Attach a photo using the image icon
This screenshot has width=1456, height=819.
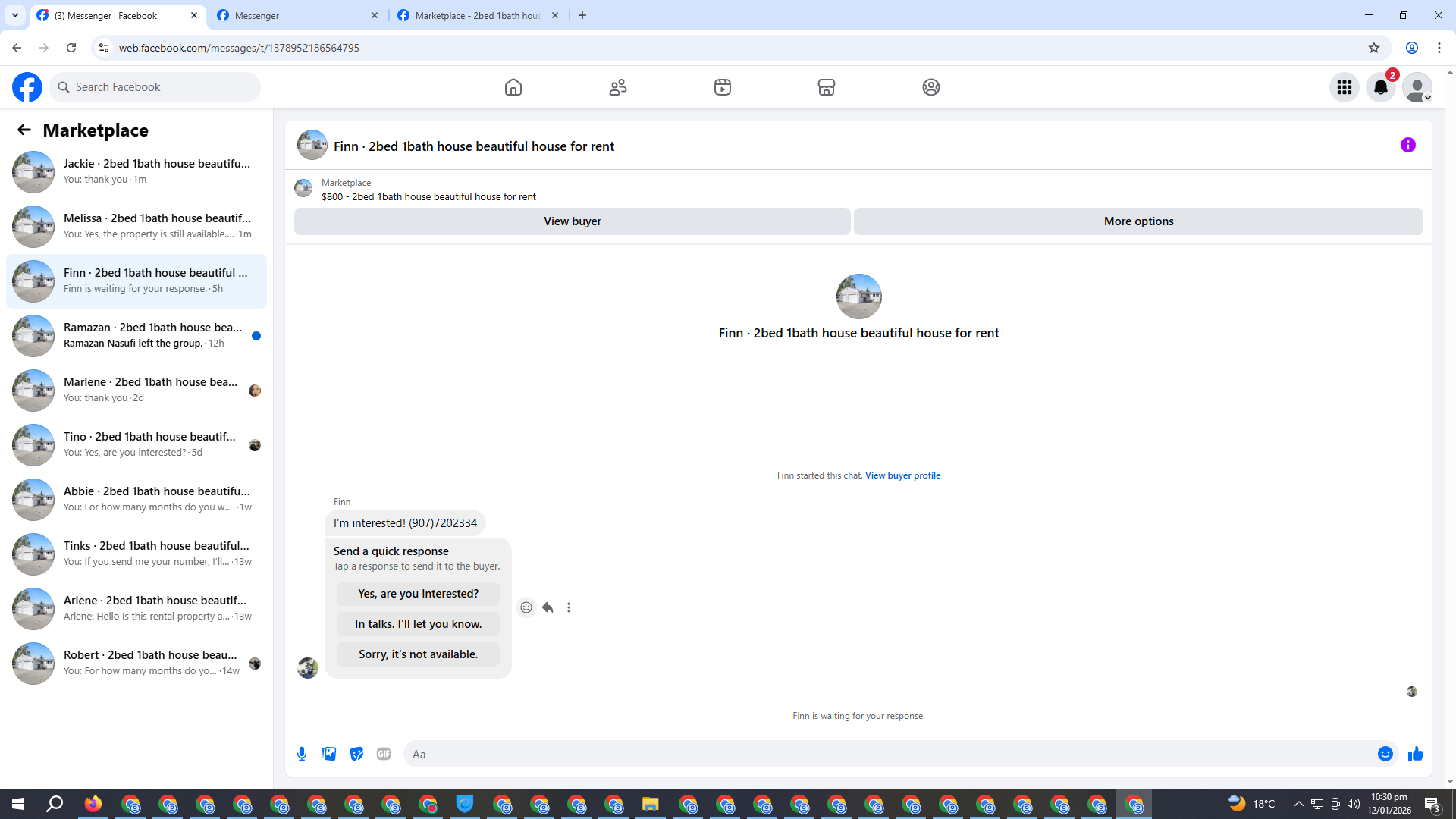329,754
